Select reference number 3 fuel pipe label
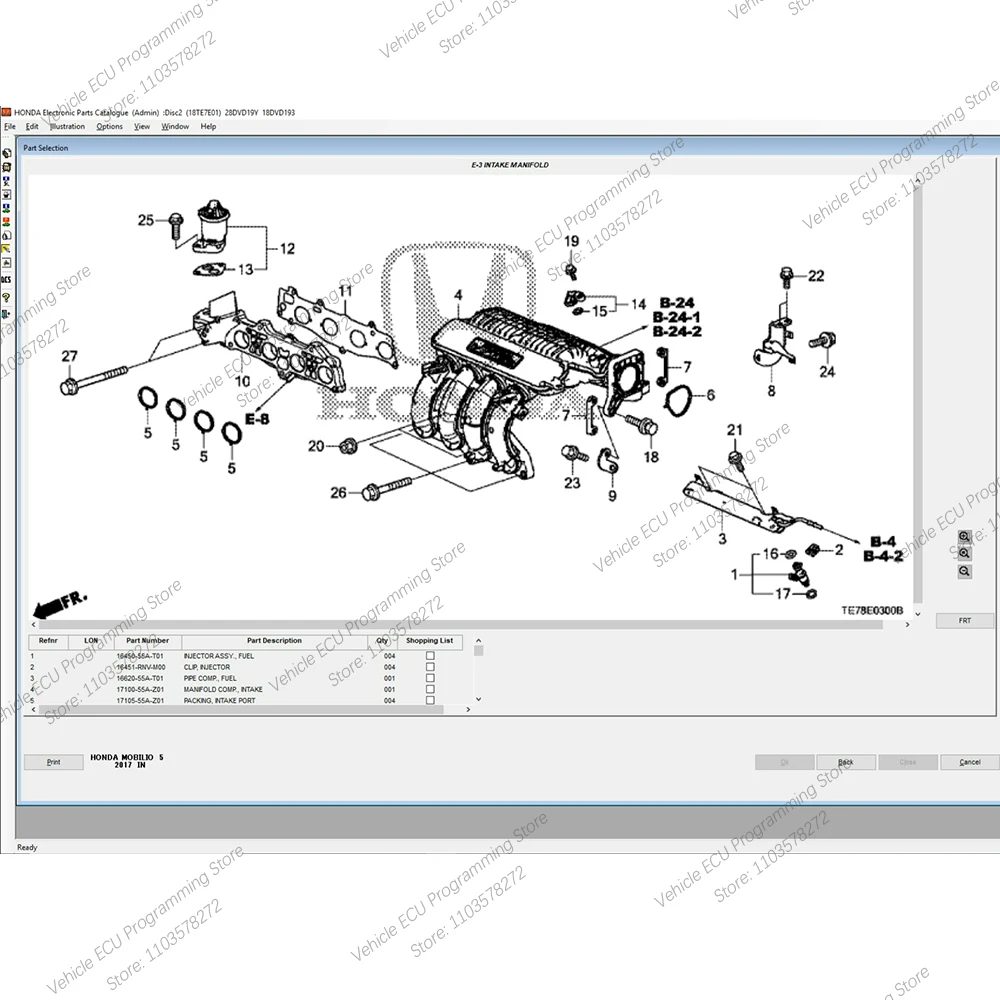Viewport: 1000px width, 1000px height. (x=722, y=539)
